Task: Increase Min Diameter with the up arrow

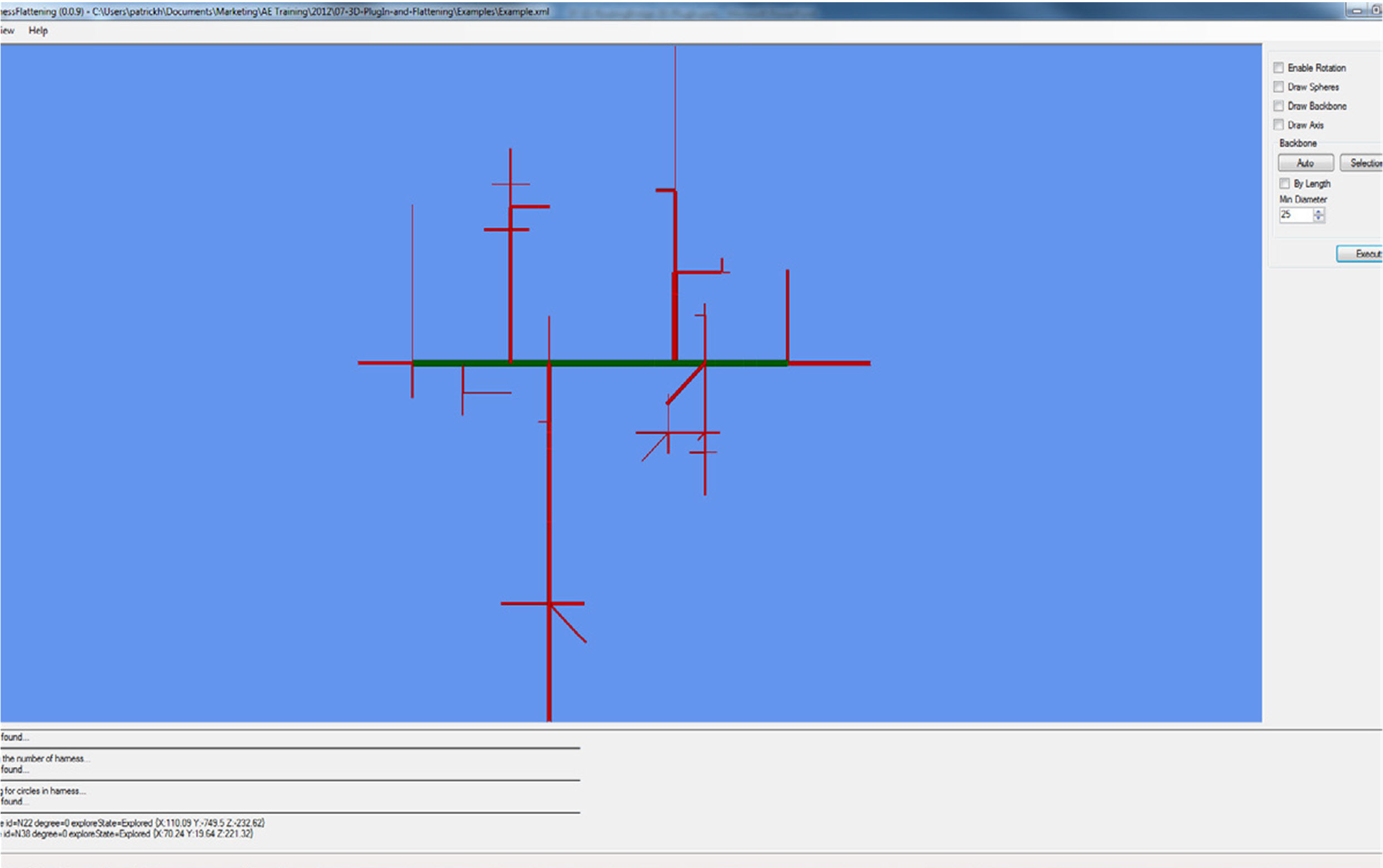Action: (1319, 211)
